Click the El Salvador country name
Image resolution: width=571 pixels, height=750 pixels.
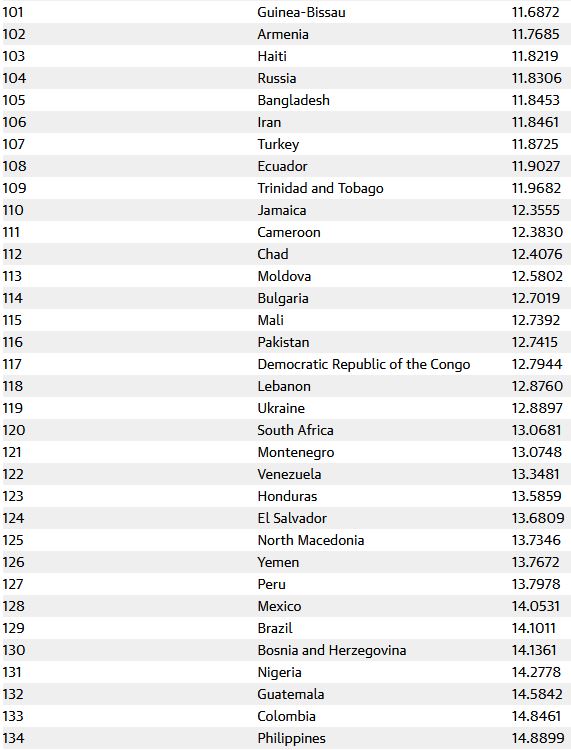[292, 518]
